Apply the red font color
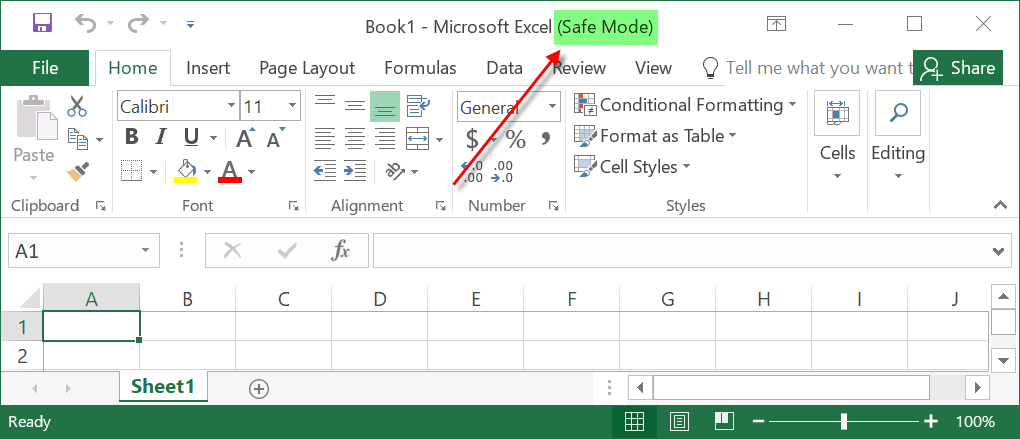 [230, 171]
